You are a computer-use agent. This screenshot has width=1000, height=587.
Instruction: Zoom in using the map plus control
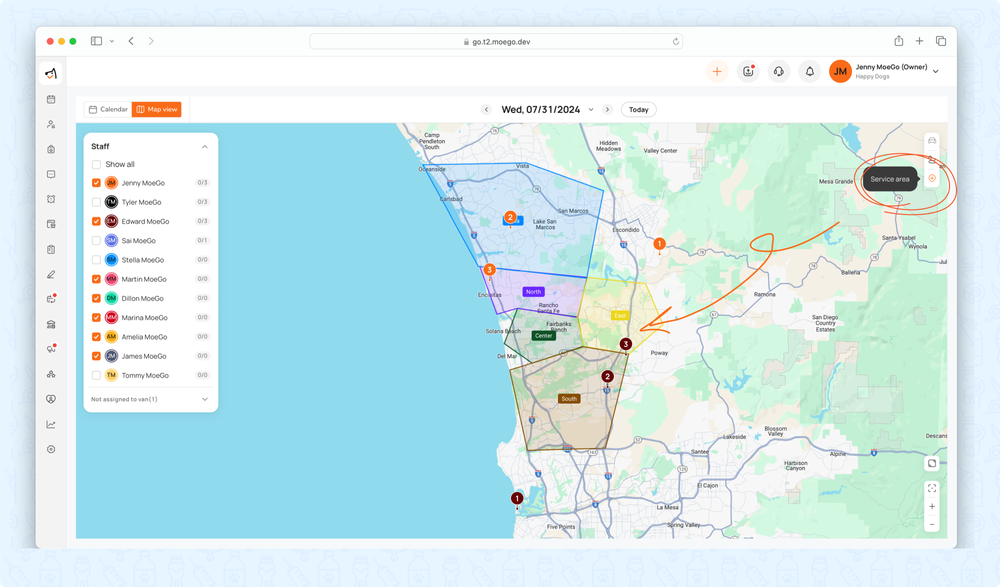tap(932, 506)
